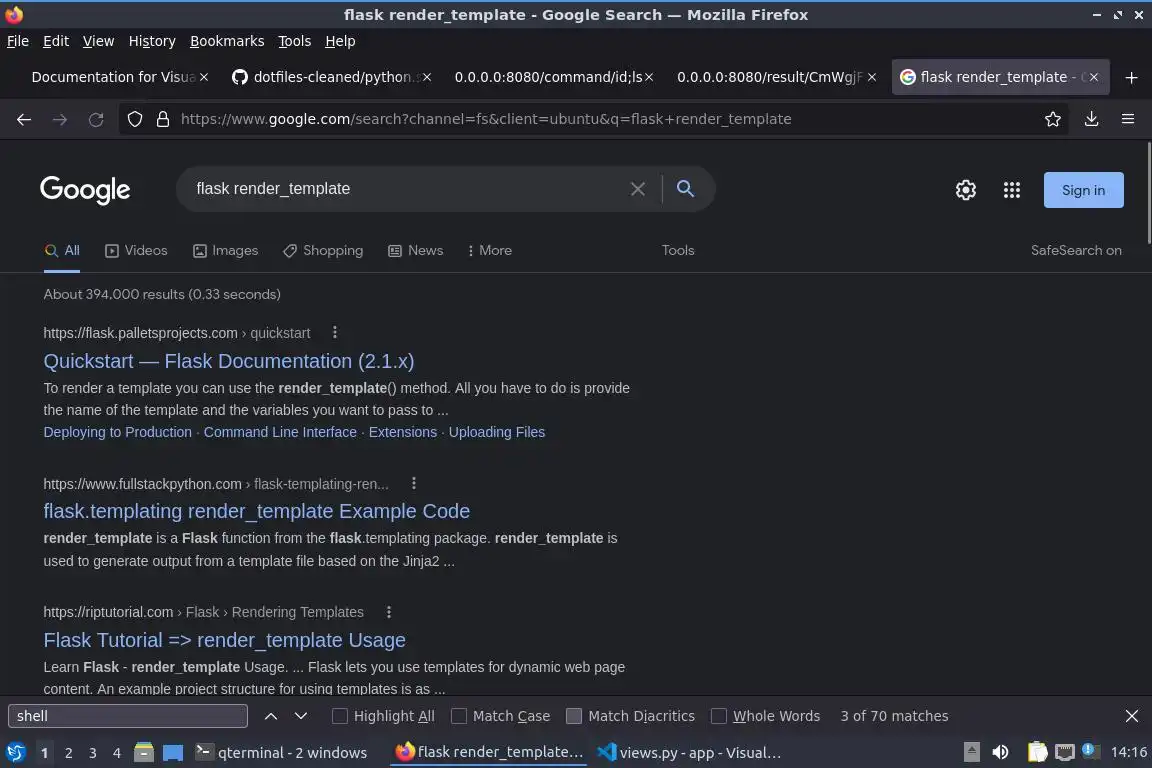Viewport: 1152px width, 768px height.
Task: Expand the More search filters
Action: pyautogui.click(x=489, y=251)
